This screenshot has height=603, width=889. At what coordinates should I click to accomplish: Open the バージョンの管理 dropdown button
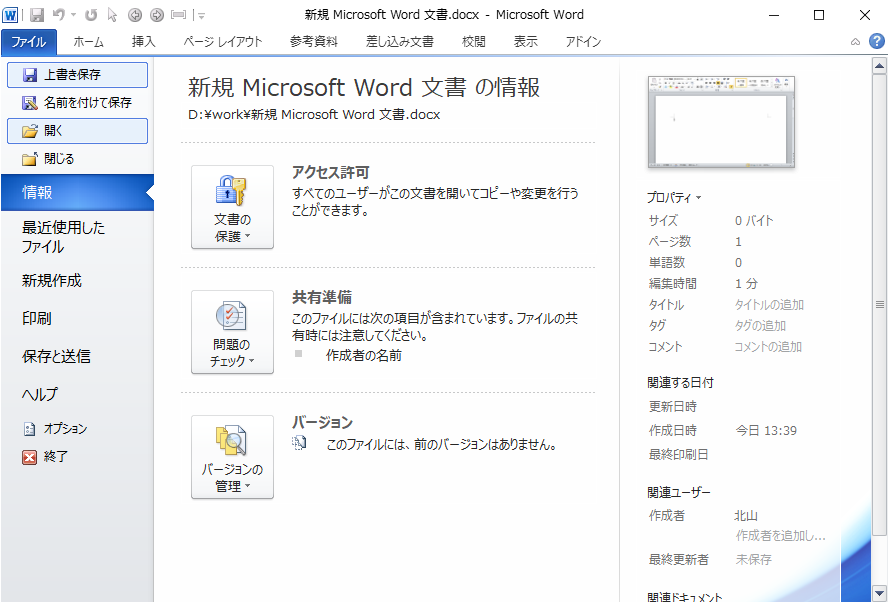pos(232,457)
